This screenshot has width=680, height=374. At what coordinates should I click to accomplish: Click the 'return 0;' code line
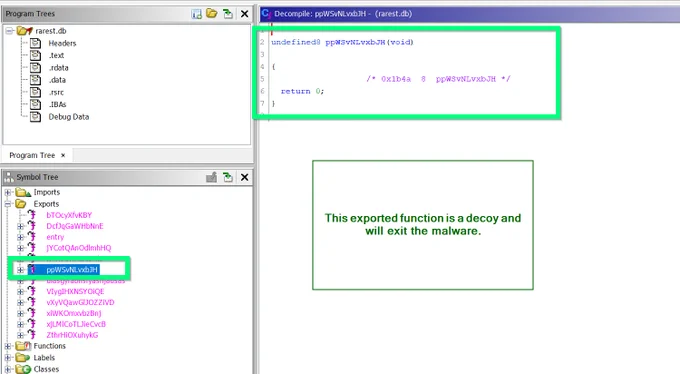click(x=302, y=91)
